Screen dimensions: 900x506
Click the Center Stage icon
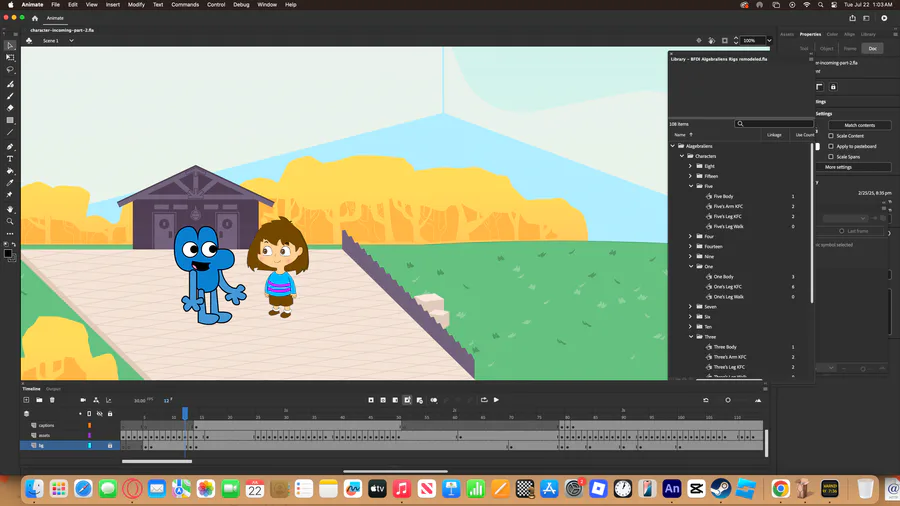click(x=699, y=40)
